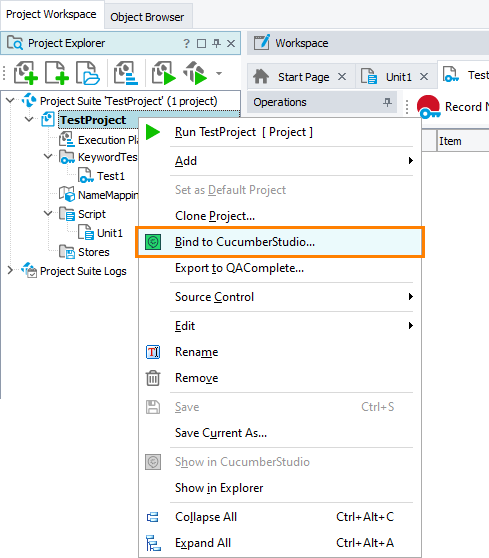Click the Add submenu arrow
Screen dimensions: 489x558
(411, 161)
